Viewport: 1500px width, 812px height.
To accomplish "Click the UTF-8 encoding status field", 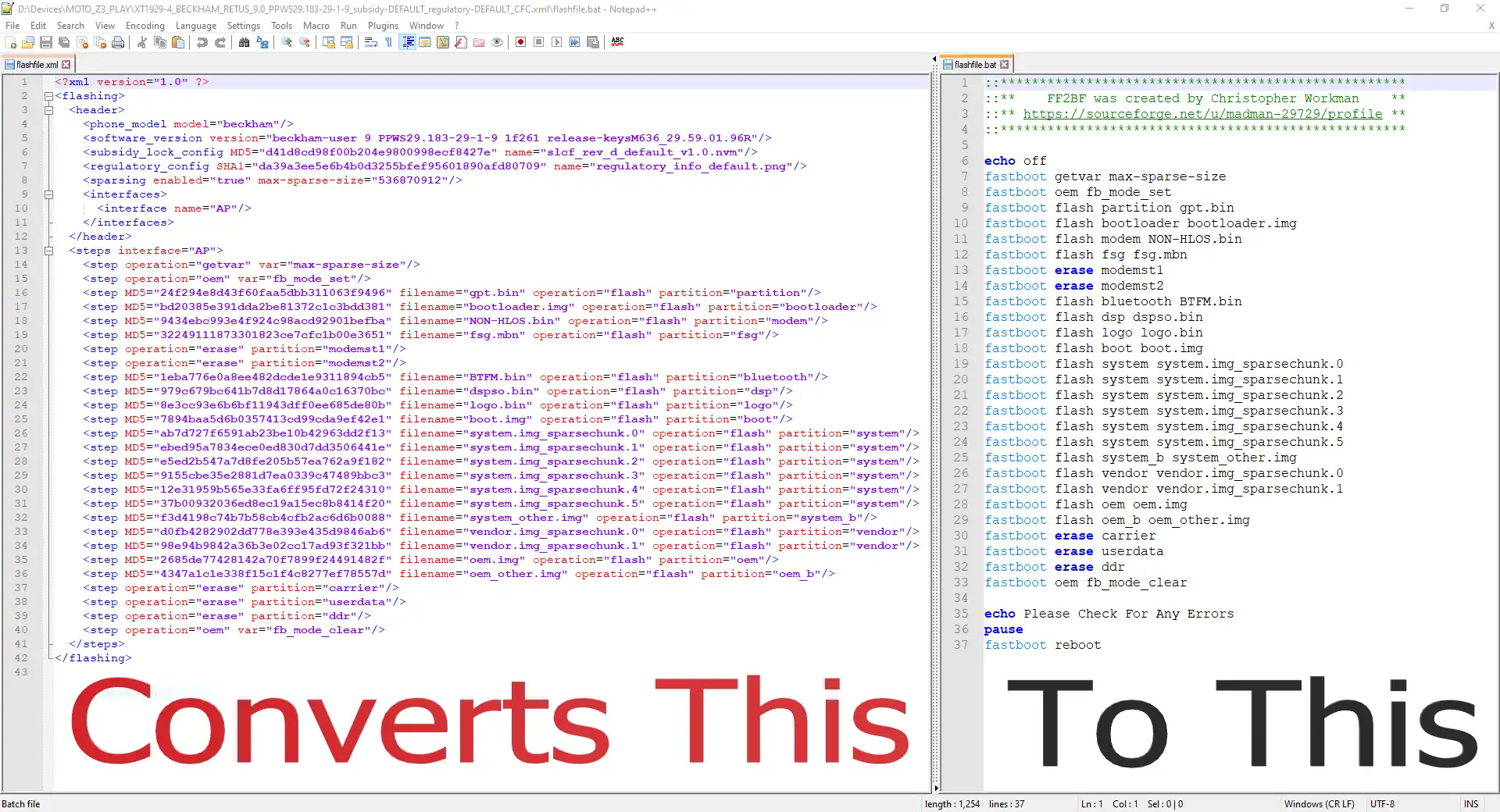I will coord(1382,804).
